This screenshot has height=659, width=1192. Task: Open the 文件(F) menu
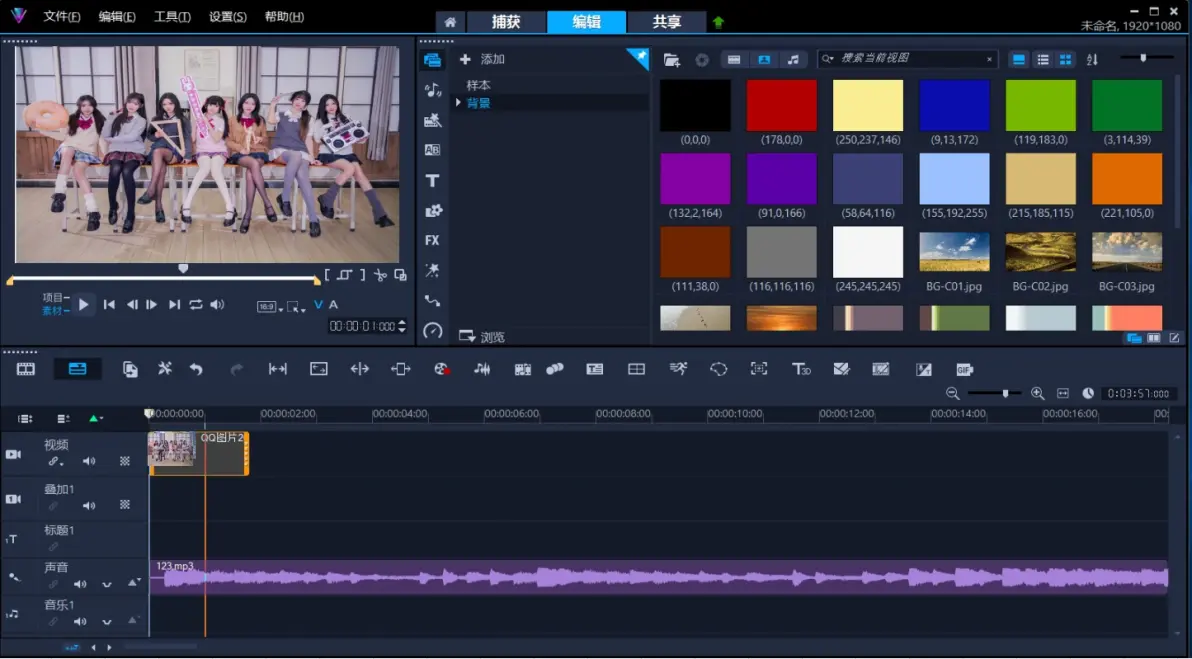pos(62,17)
